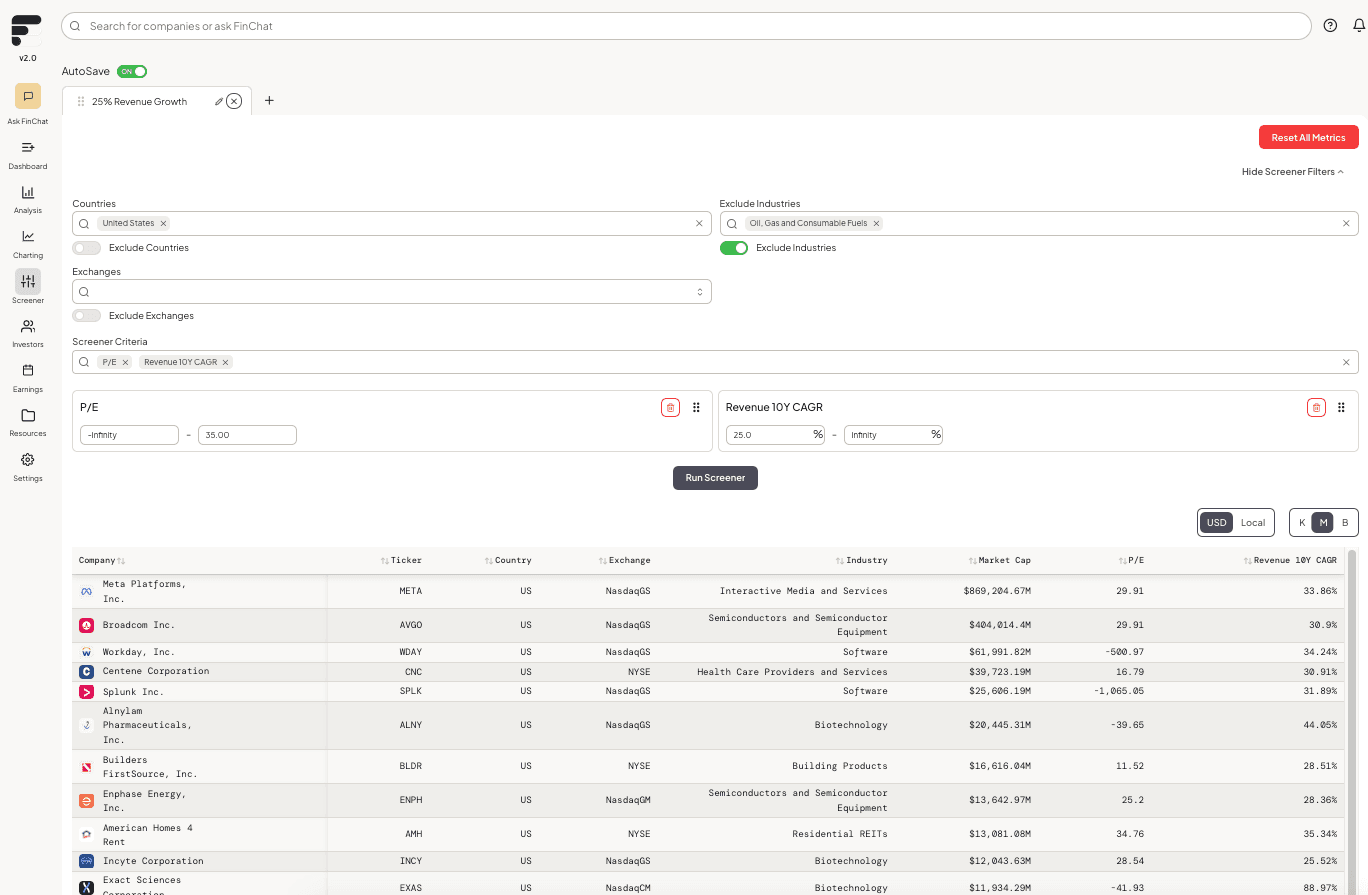The width and height of the screenshot is (1368, 895).
Task: Sort table by P/E column
Action: click(1131, 560)
